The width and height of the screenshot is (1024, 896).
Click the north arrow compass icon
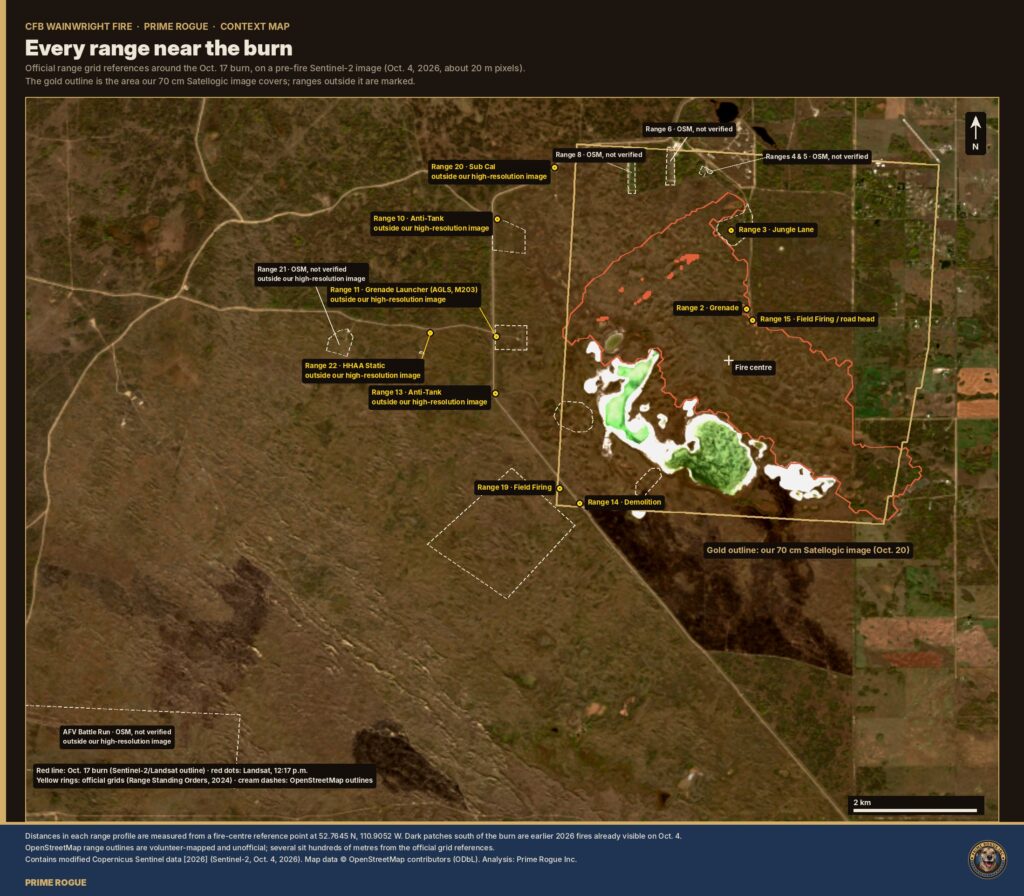click(975, 133)
